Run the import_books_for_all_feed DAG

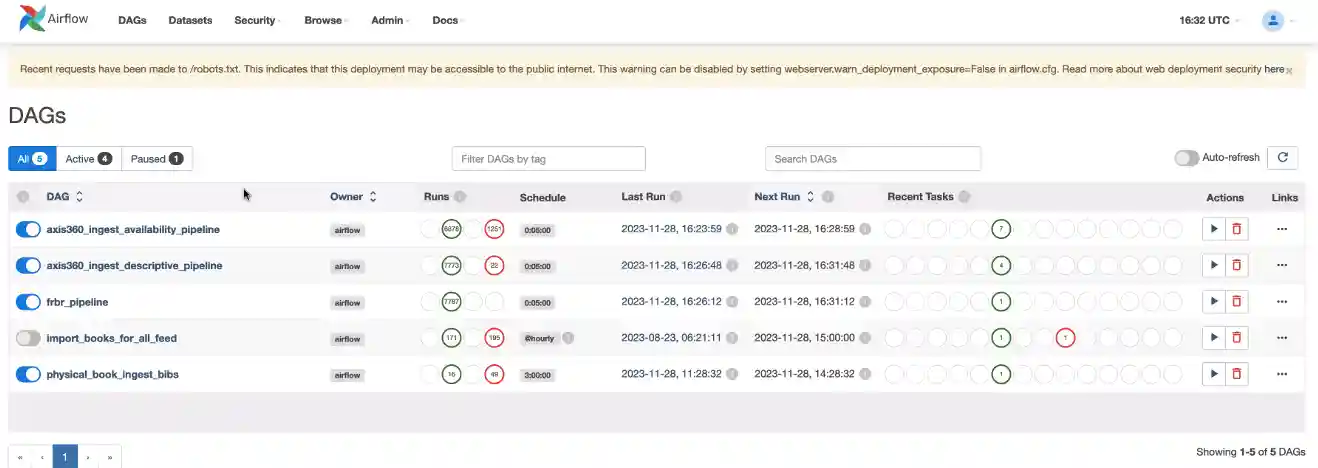point(1213,338)
